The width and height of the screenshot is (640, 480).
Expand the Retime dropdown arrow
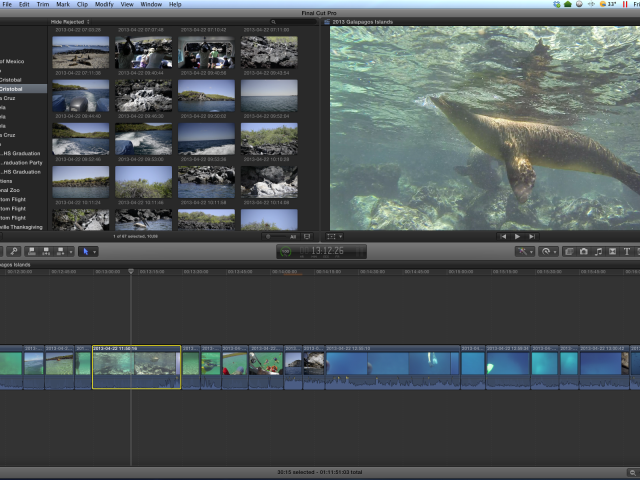[555, 251]
